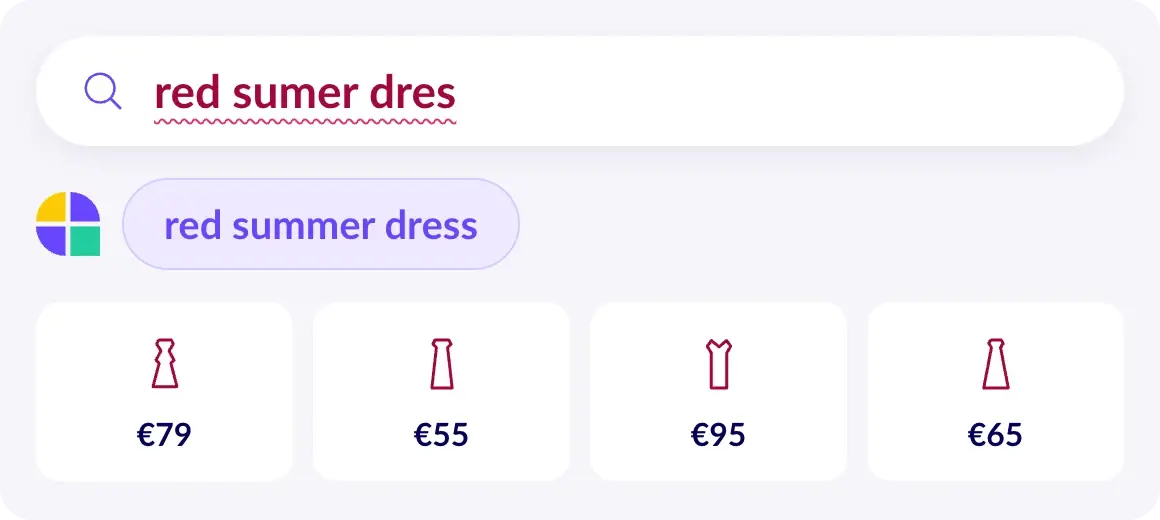Click the magnifying glass search icon

point(103,92)
